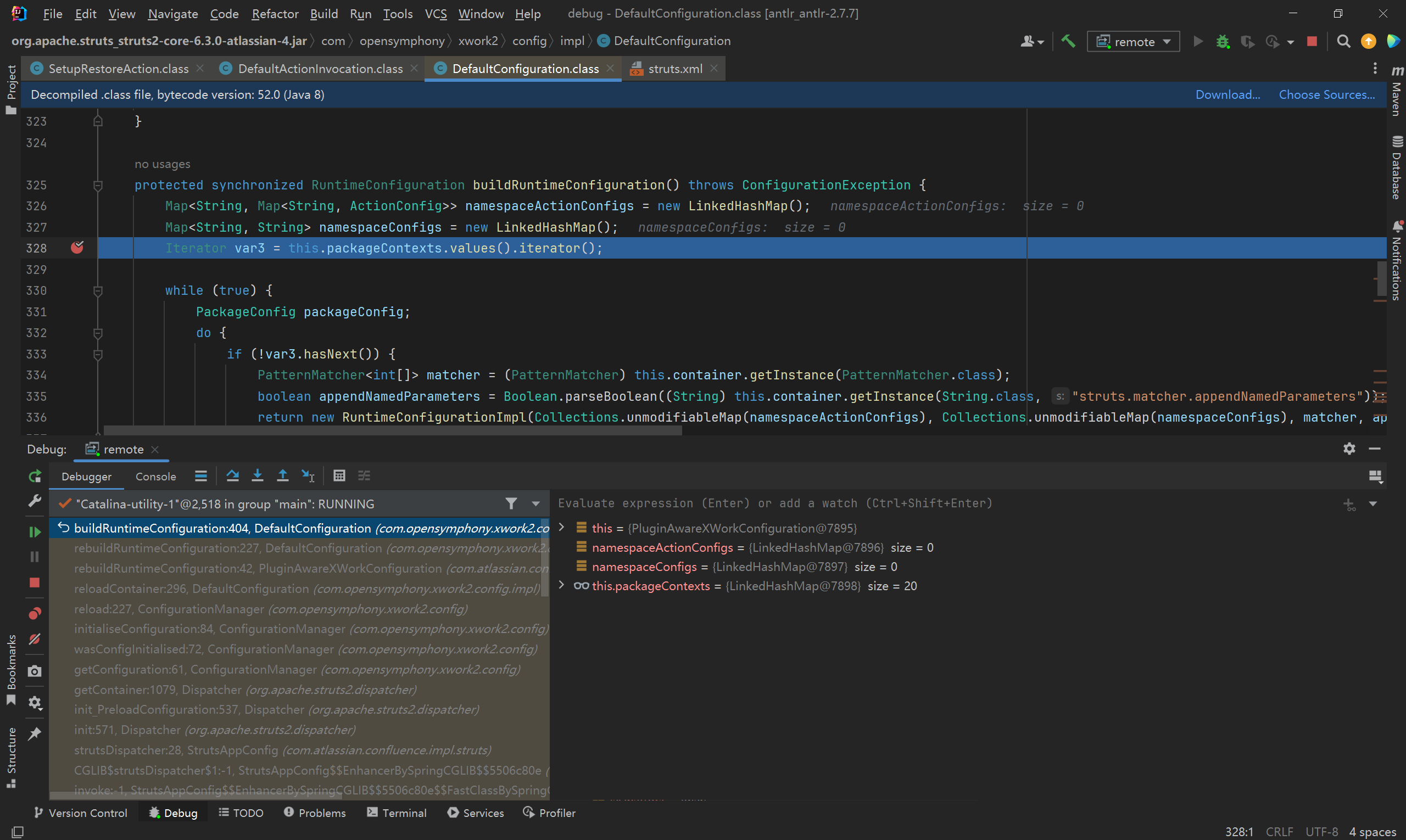Open the remote run configuration dropdown

pos(1133,41)
